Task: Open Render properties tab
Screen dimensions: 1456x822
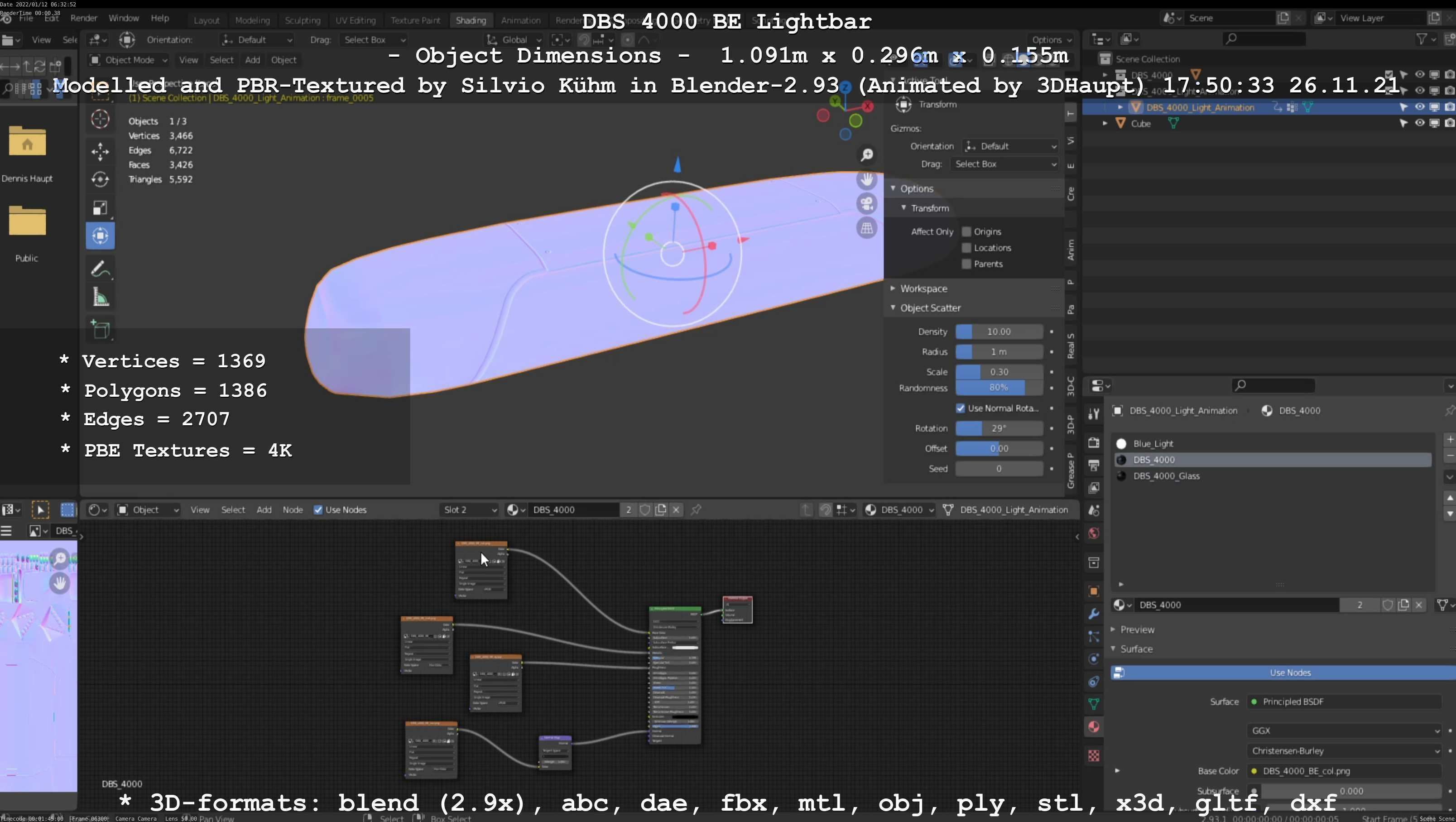Action: (x=1094, y=442)
